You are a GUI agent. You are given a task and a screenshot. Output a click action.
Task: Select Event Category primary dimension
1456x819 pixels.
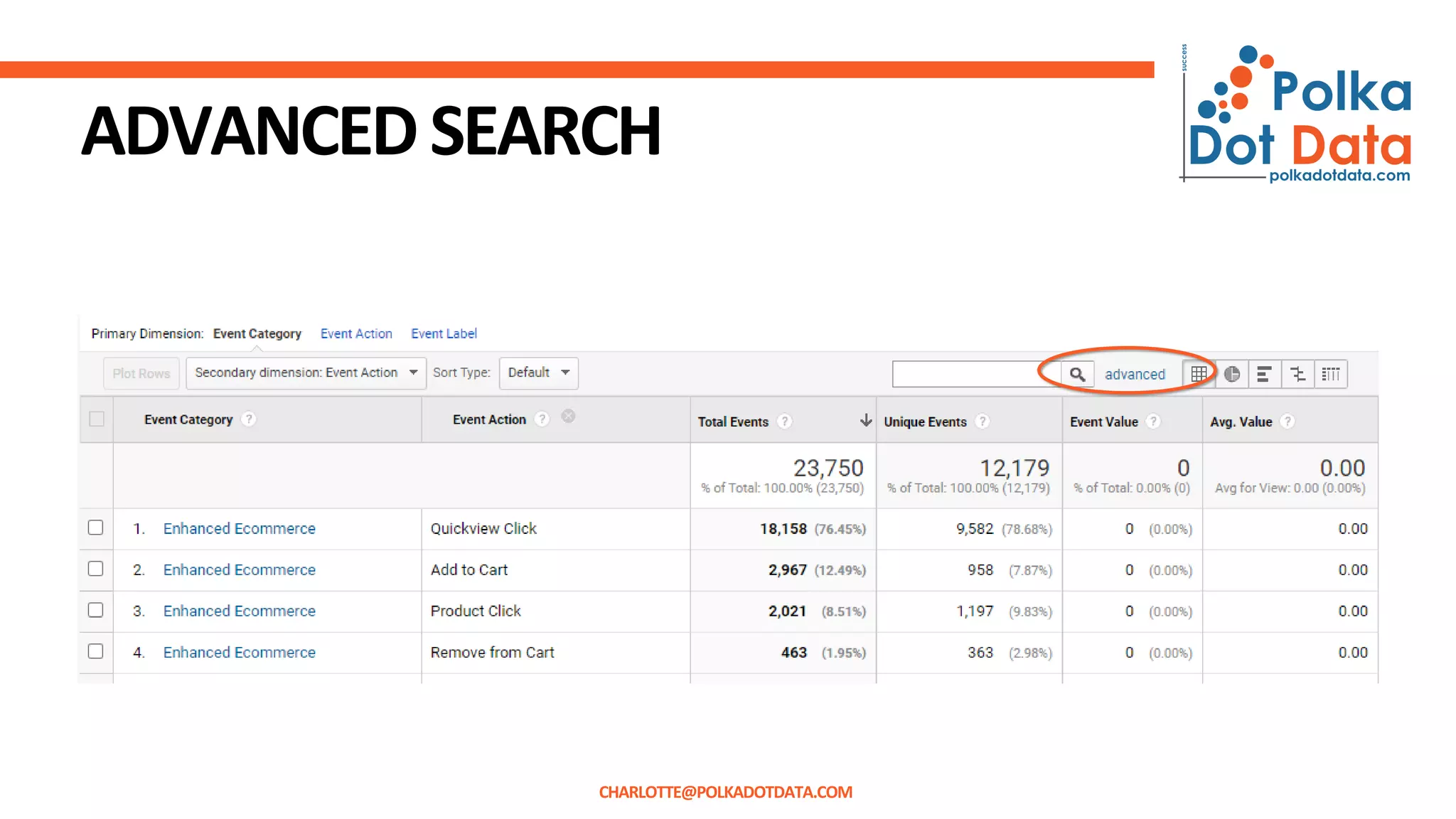click(257, 333)
